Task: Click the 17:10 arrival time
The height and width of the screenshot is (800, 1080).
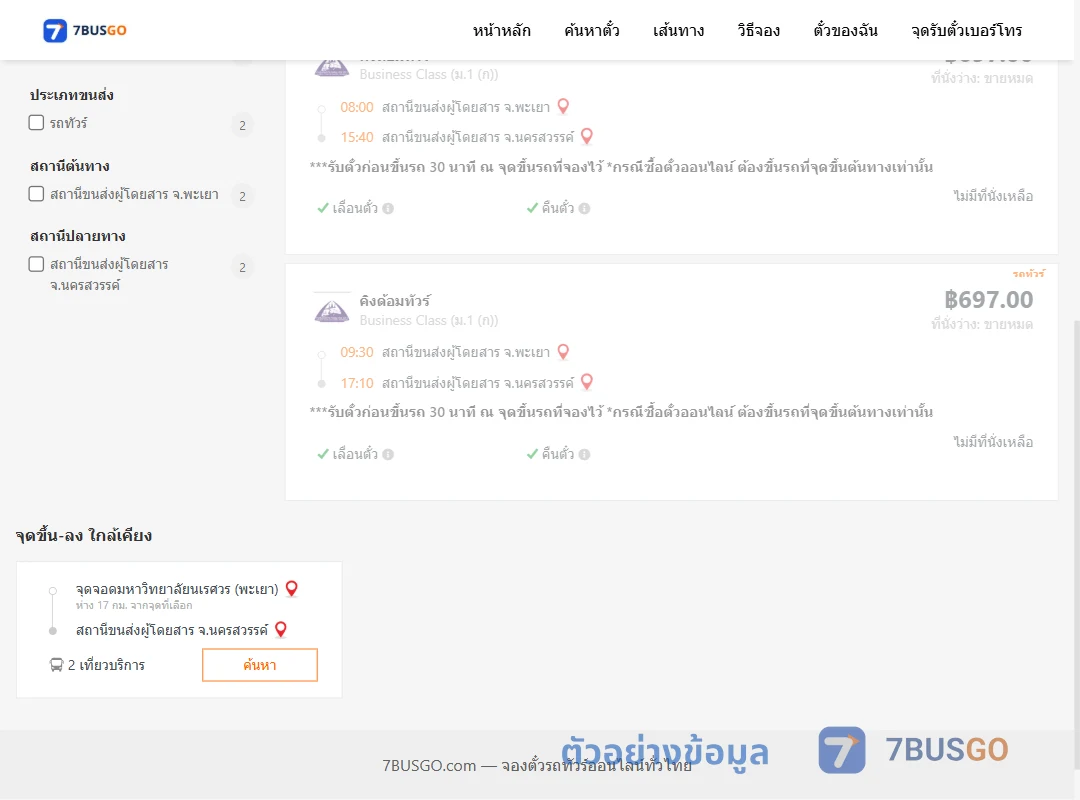Action: point(357,382)
